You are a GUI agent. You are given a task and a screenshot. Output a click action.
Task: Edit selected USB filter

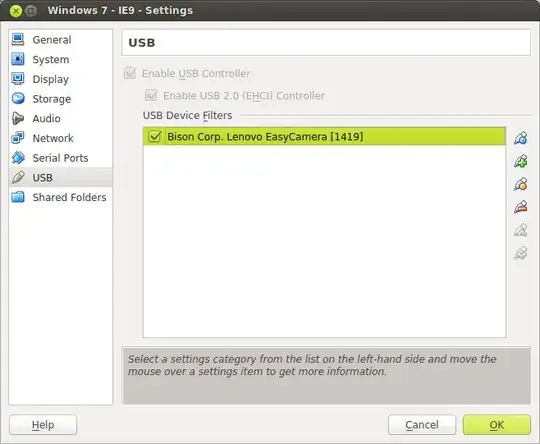(x=520, y=184)
